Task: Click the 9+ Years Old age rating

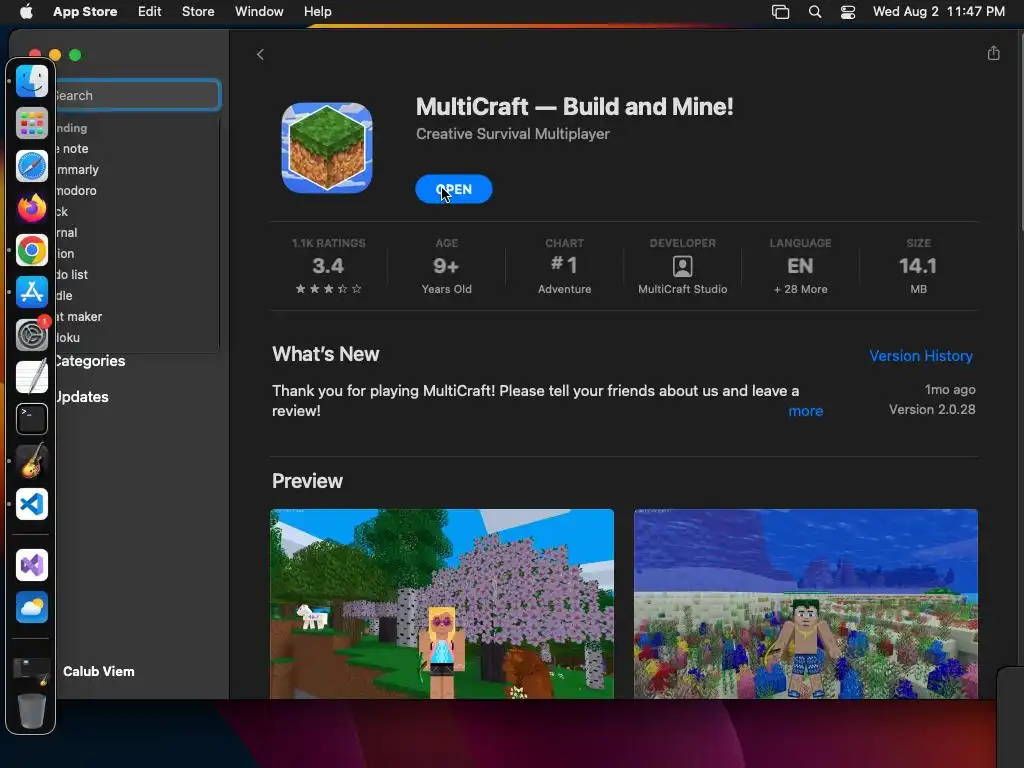Action: coord(446,266)
